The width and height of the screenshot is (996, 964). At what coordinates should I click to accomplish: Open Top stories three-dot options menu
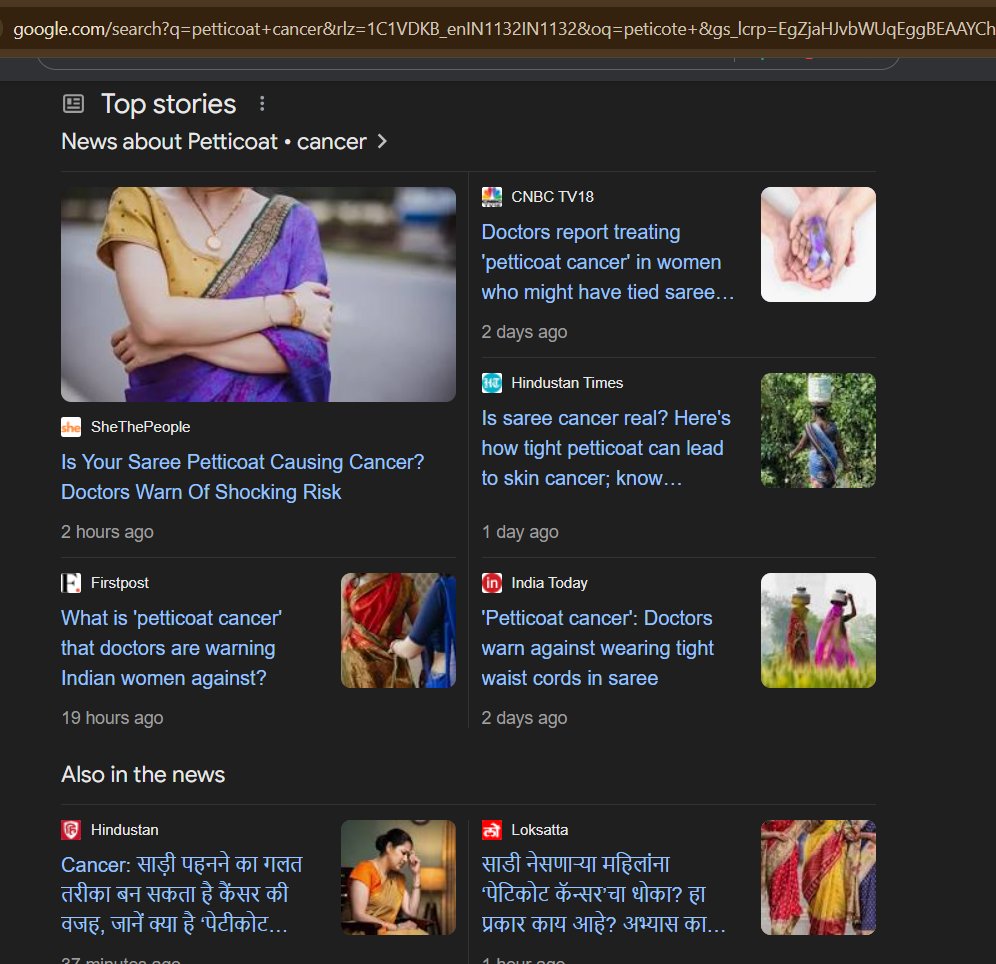tap(262, 104)
